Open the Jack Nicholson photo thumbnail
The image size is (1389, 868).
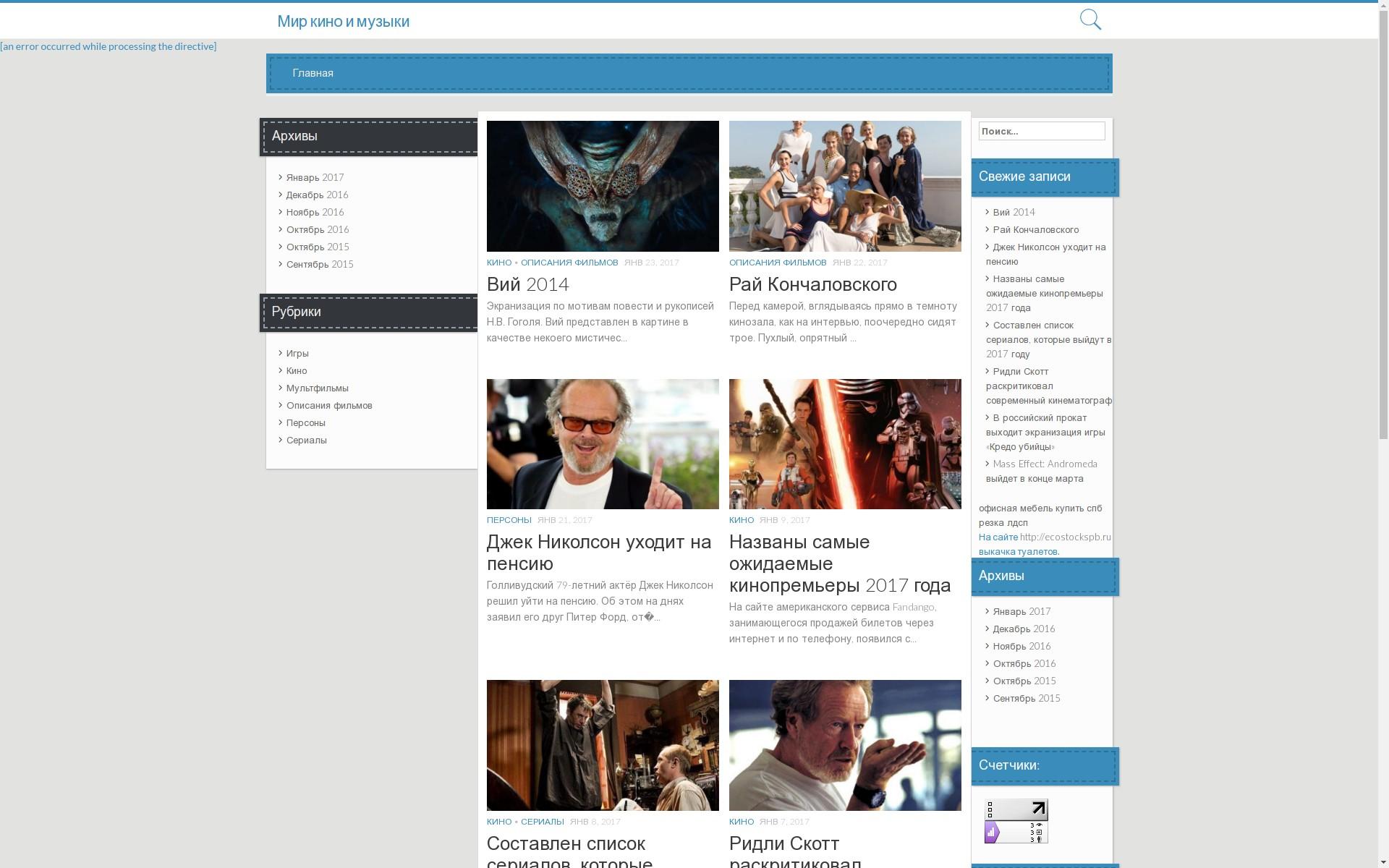(603, 444)
